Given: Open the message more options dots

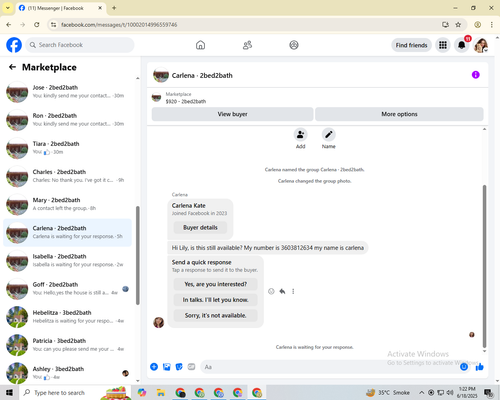Looking at the screenshot, I should [x=293, y=291].
